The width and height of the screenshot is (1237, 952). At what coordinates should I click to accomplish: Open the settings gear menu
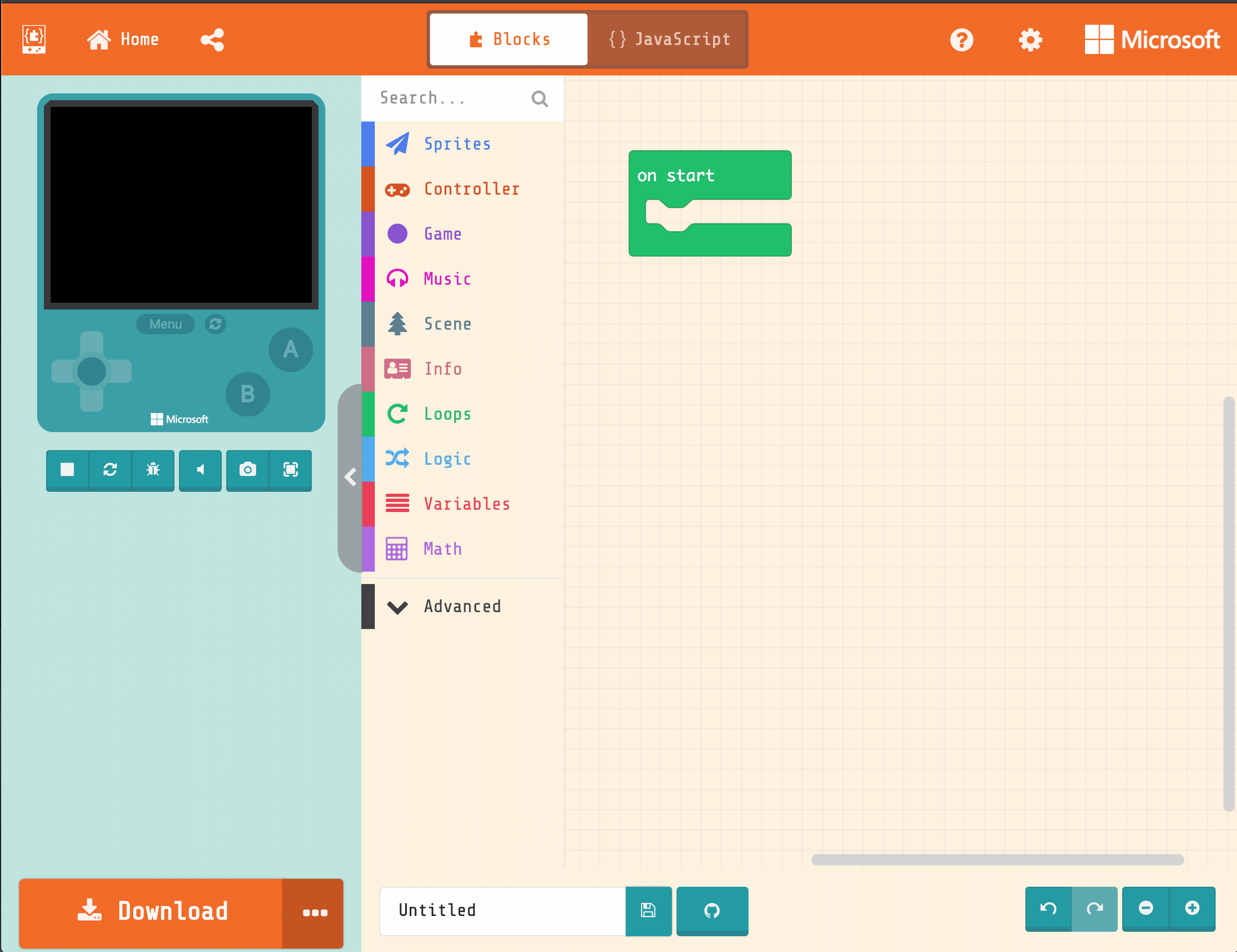point(1030,39)
